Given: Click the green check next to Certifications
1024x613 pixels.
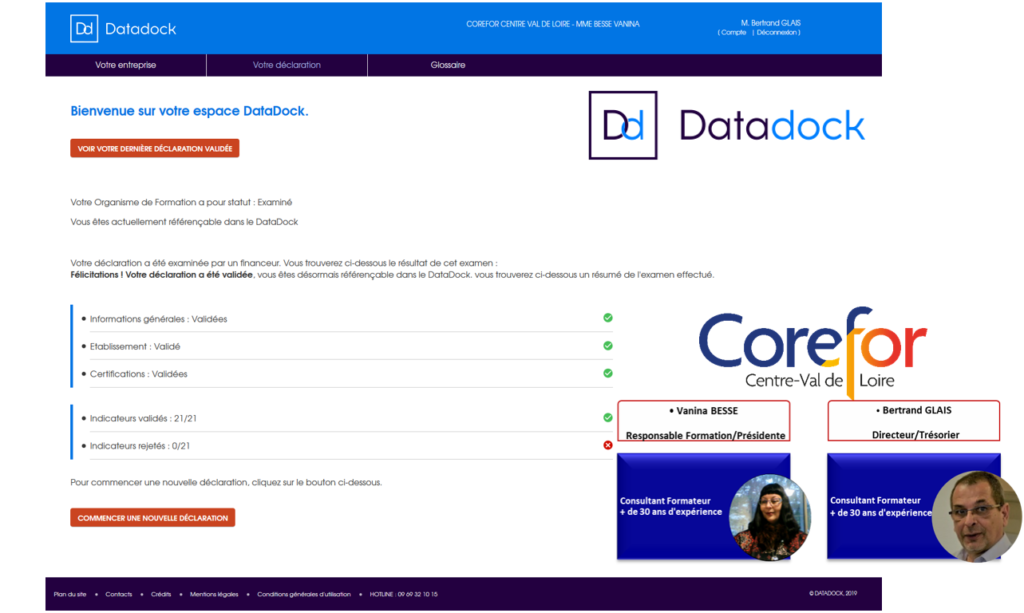Looking at the screenshot, I should tap(608, 373).
